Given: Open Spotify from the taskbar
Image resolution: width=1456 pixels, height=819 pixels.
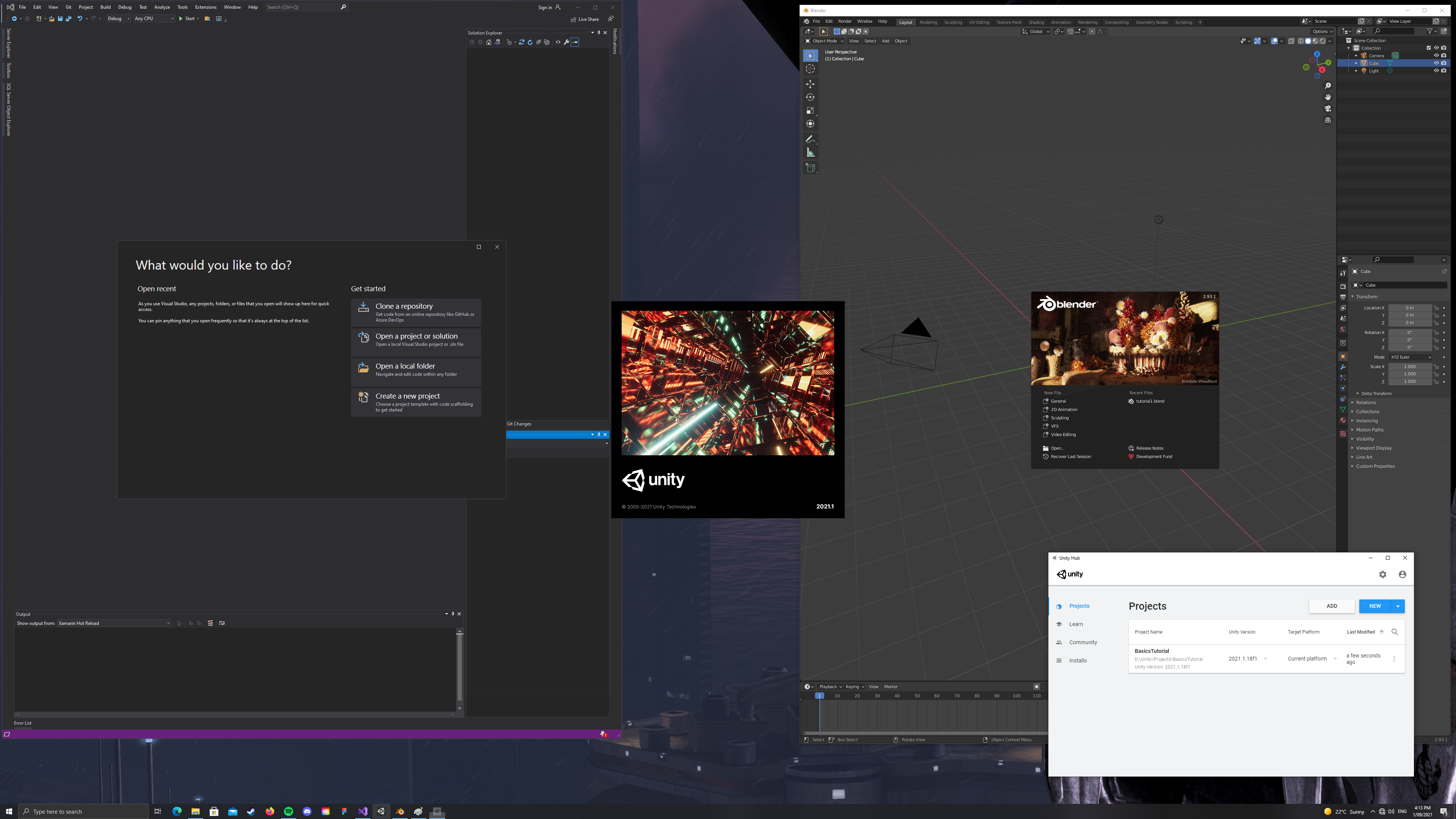Looking at the screenshot, I should tap(288, 812).
